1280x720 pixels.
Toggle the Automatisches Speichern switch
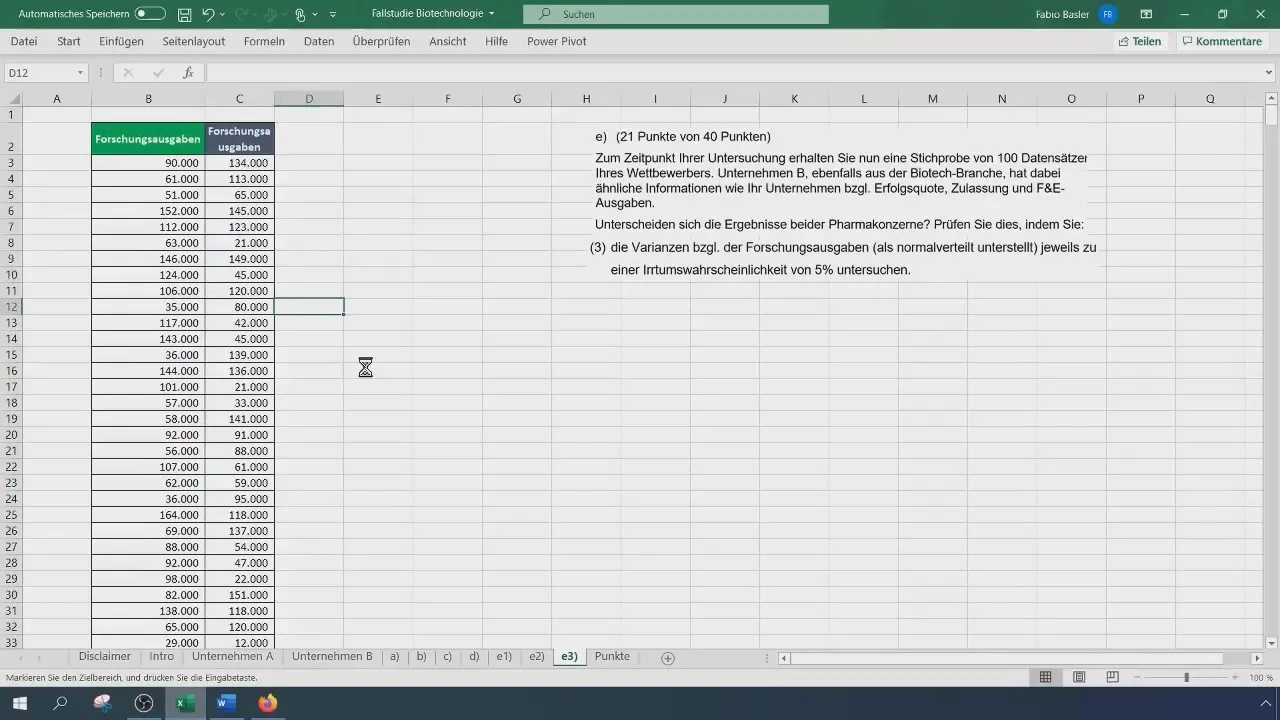pyautogui.click(x=150, y=14)
